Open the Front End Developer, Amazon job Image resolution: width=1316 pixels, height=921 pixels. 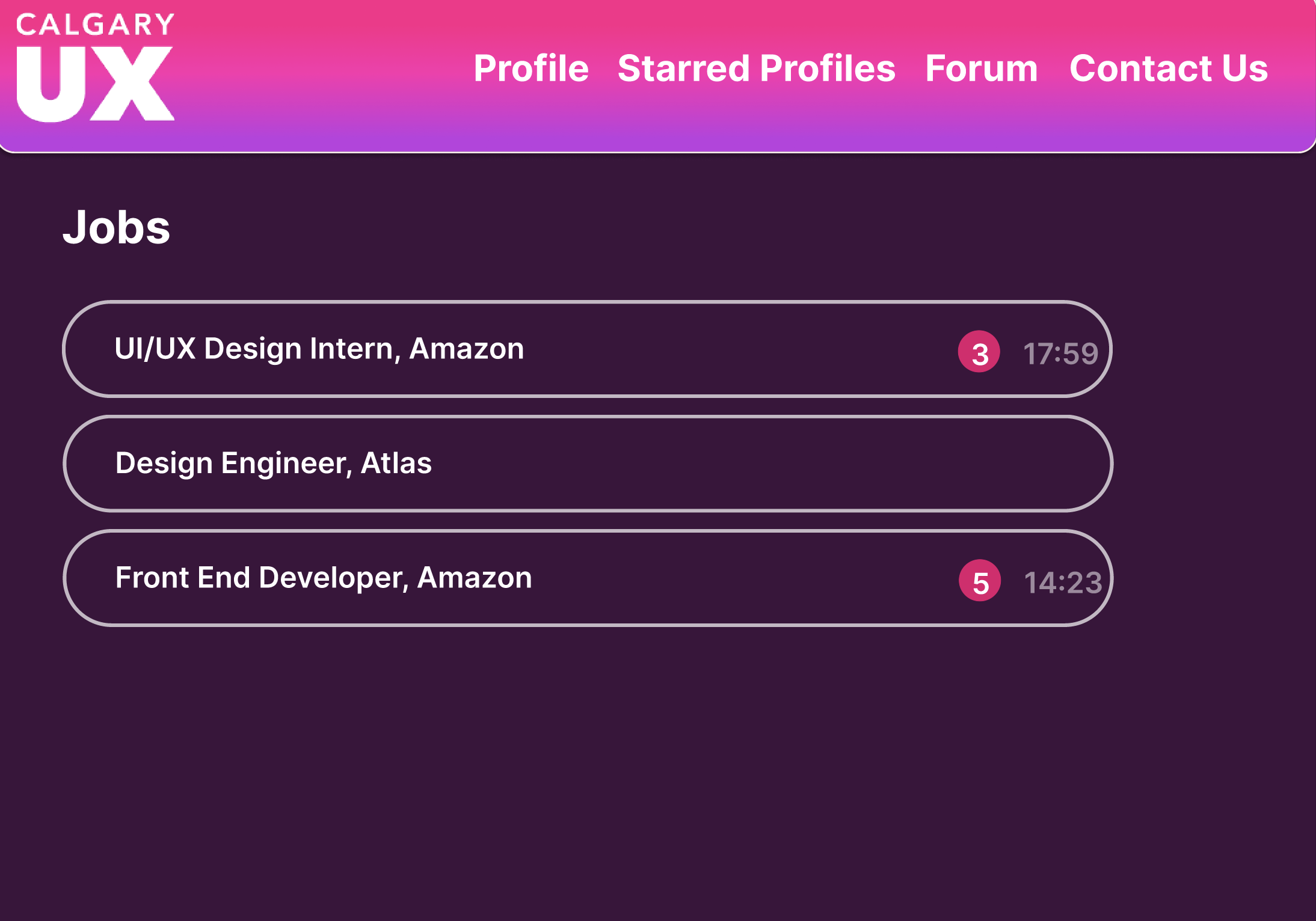pos(588,578)
